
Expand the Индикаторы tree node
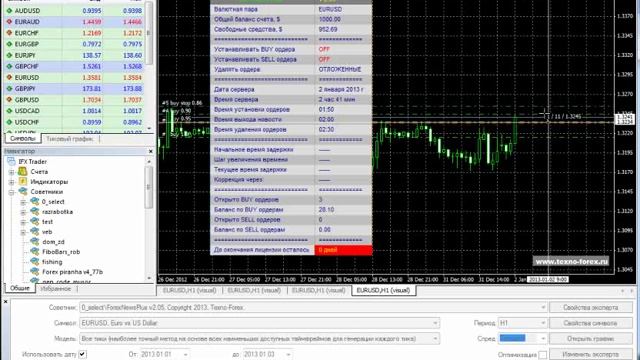tap(11, 182)
